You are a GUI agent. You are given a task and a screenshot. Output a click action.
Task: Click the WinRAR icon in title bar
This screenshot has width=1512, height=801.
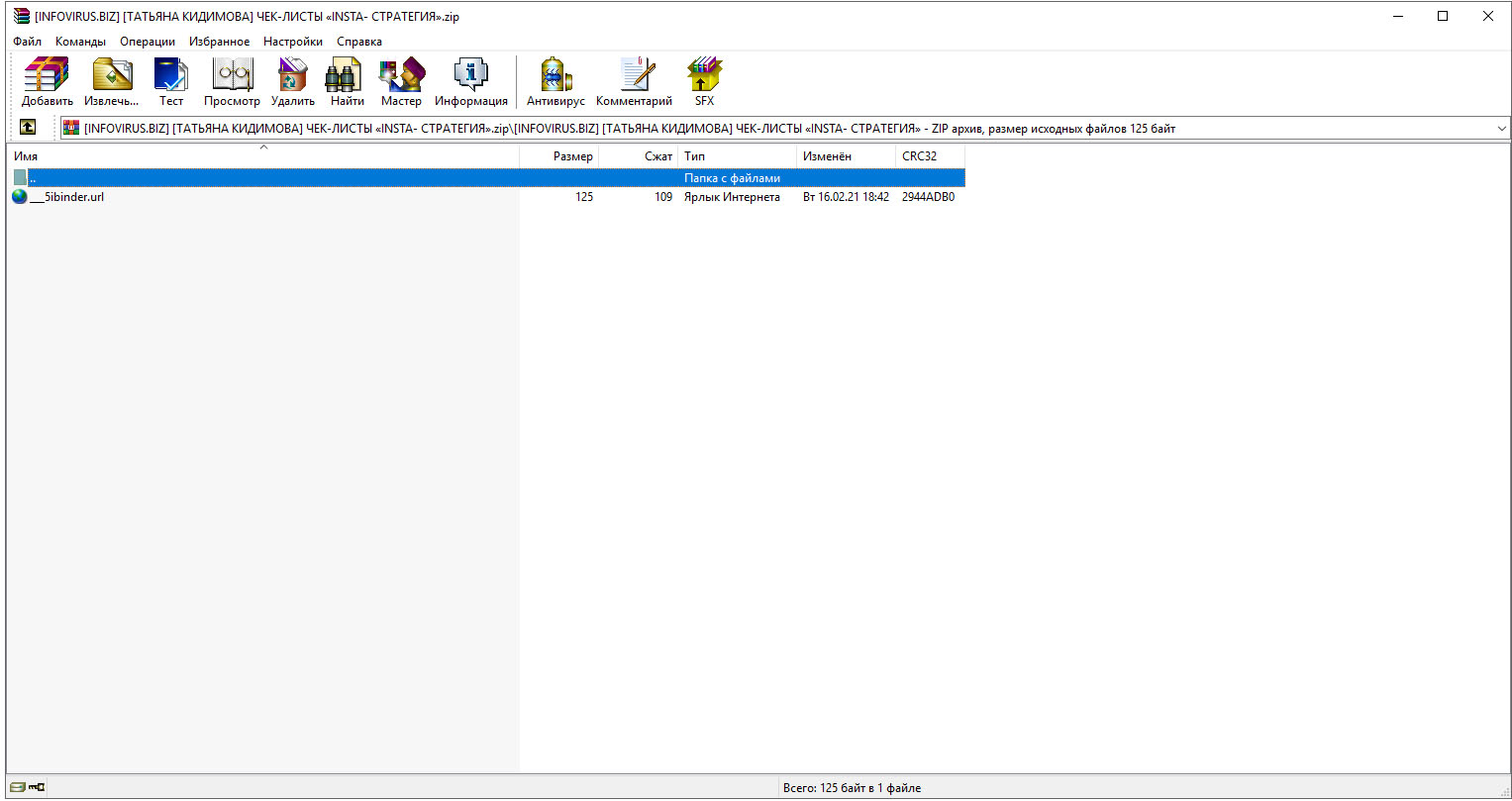(x=22, y=16)
